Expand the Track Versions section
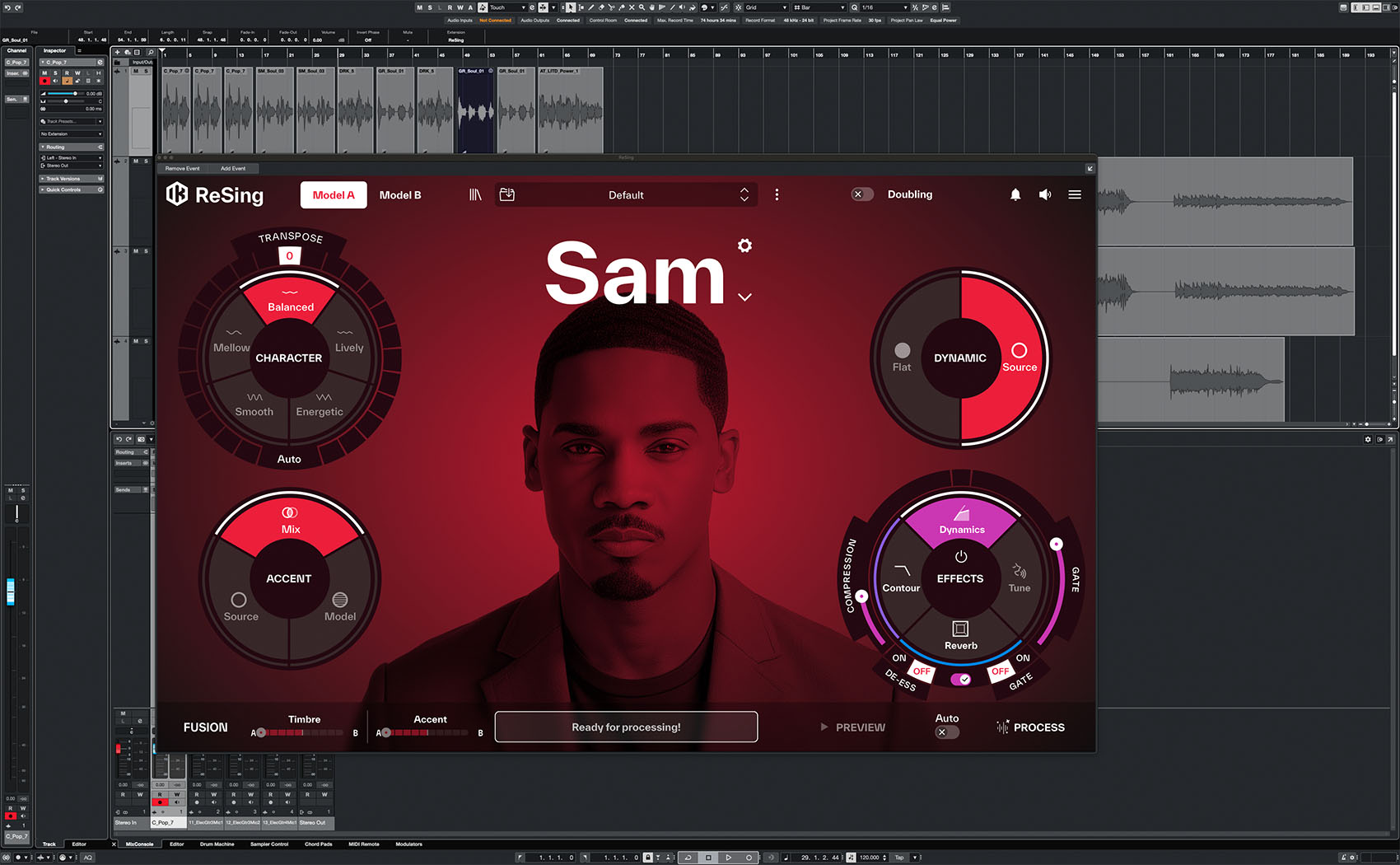Screen dimensions: 1400x865 point(72,179)
